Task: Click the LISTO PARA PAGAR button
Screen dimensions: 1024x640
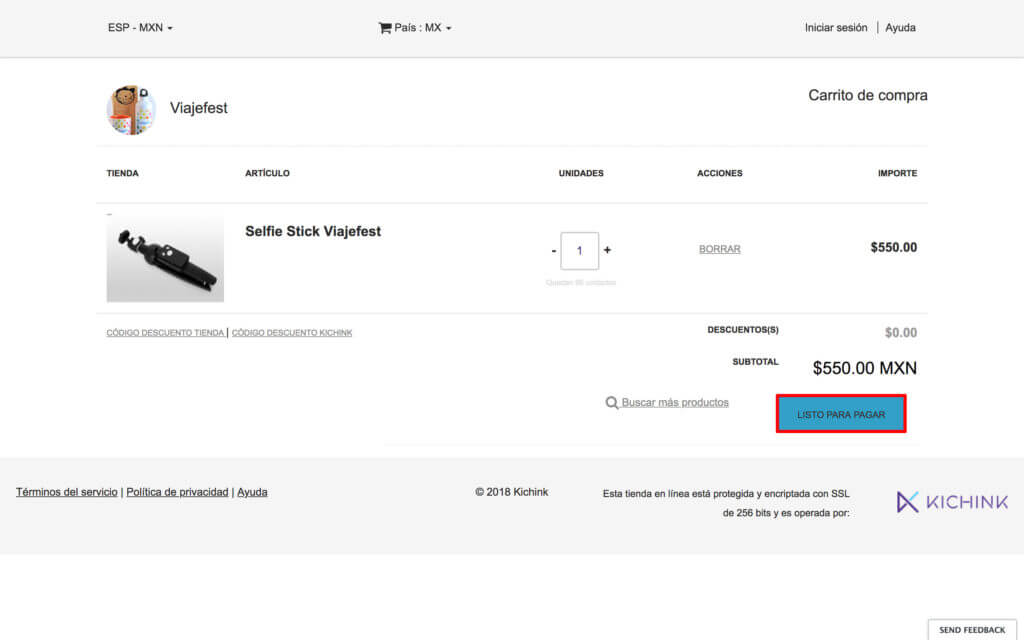Action: tap(841, 414)
